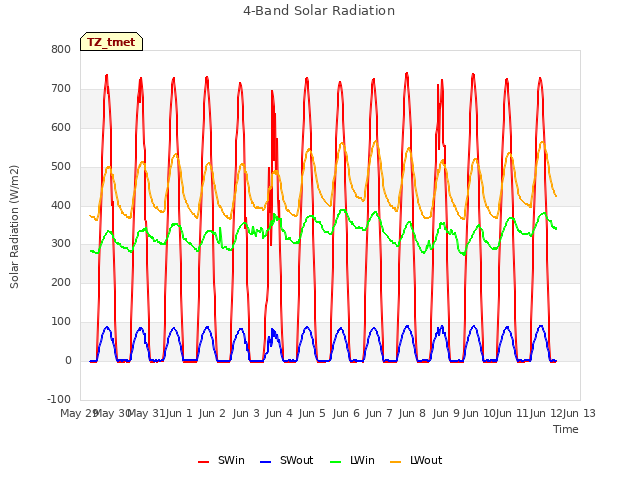The image size is (640, 480).
Task: Click the 'Jun 2' x-axis date label
Action: 212,413
